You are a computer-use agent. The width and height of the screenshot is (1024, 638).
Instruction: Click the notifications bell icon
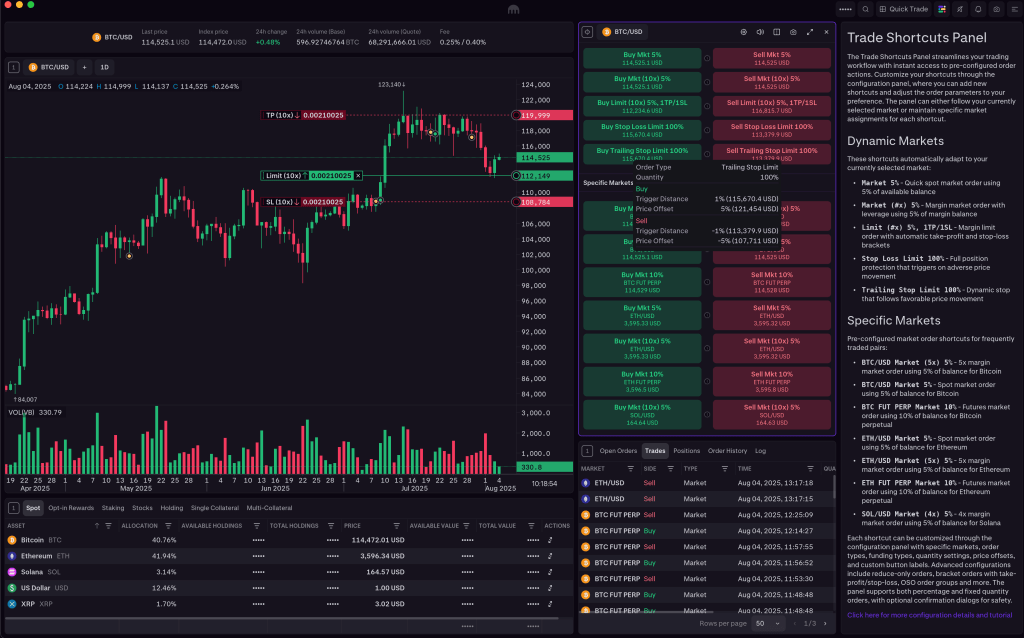coord(978,9)
